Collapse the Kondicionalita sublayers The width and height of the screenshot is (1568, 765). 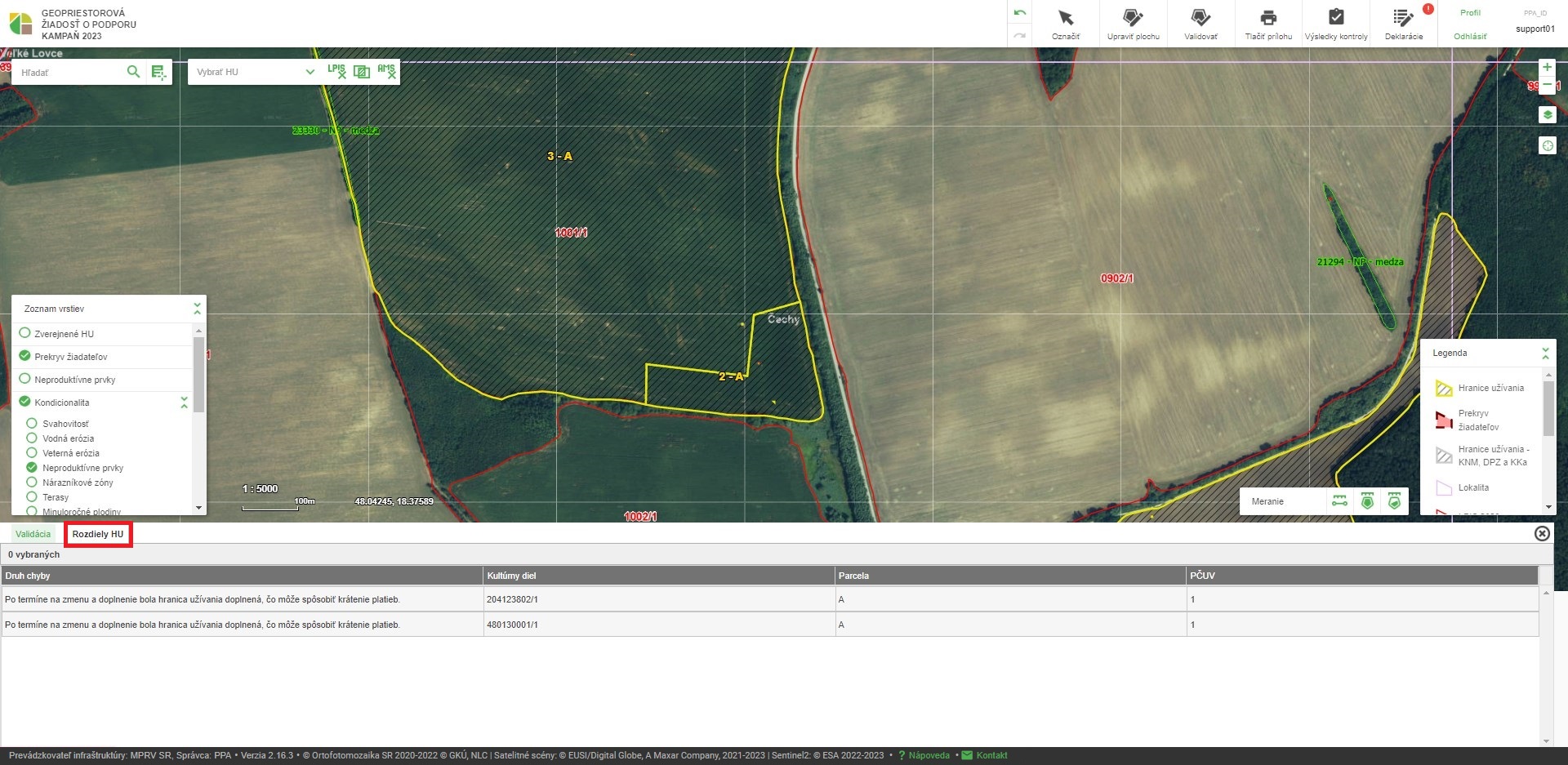[x=184, y=403]
